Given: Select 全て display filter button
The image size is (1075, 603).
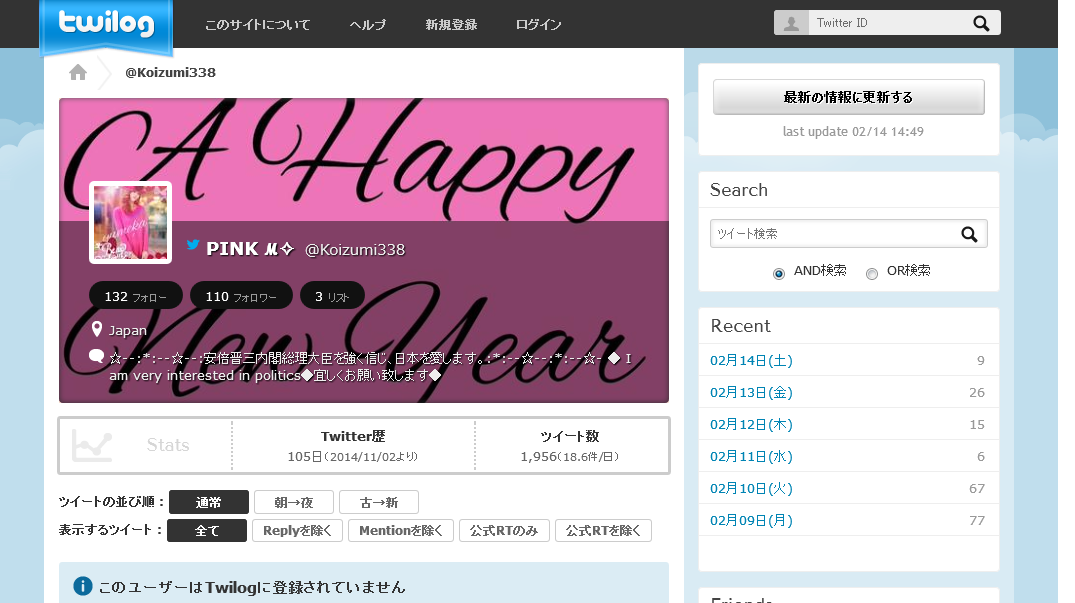Looking at the screenshot, I should 207,530.
